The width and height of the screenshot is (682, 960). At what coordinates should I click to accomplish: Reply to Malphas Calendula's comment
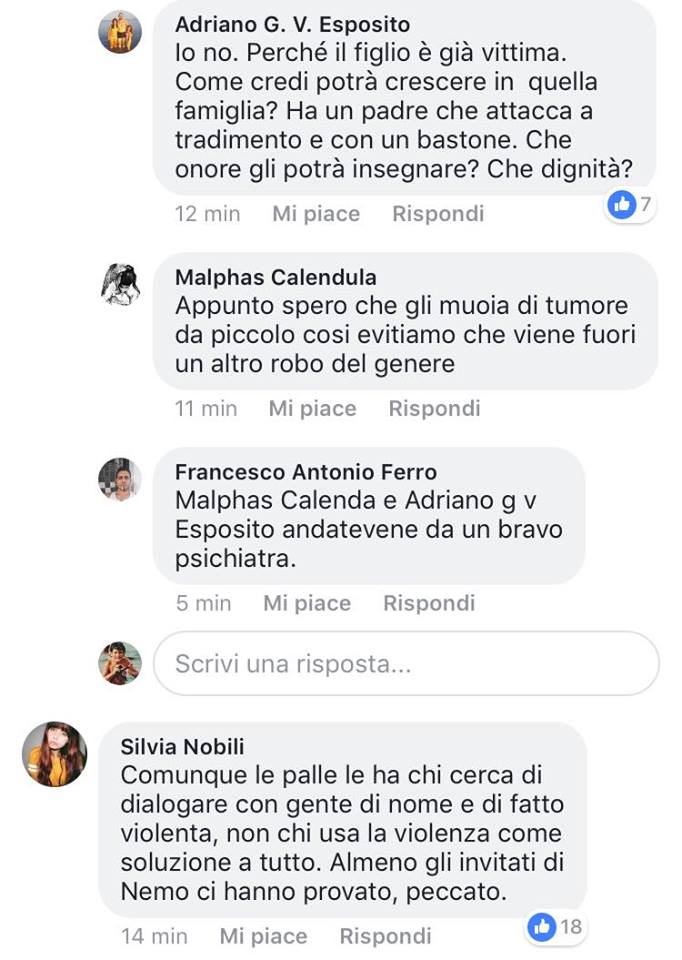pyautogui.click(x=435, y=408)
